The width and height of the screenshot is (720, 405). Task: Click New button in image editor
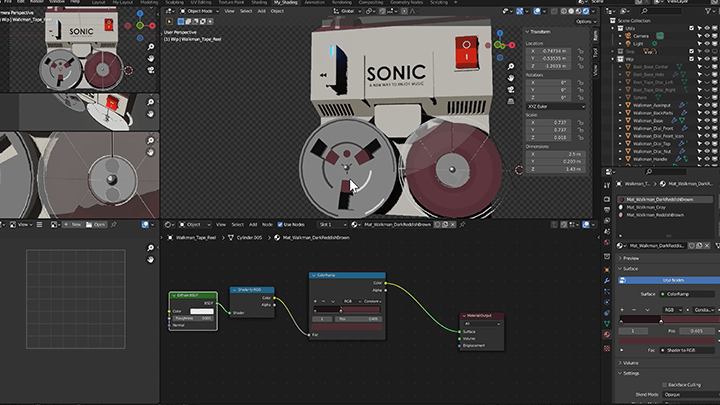coord(73,225)
